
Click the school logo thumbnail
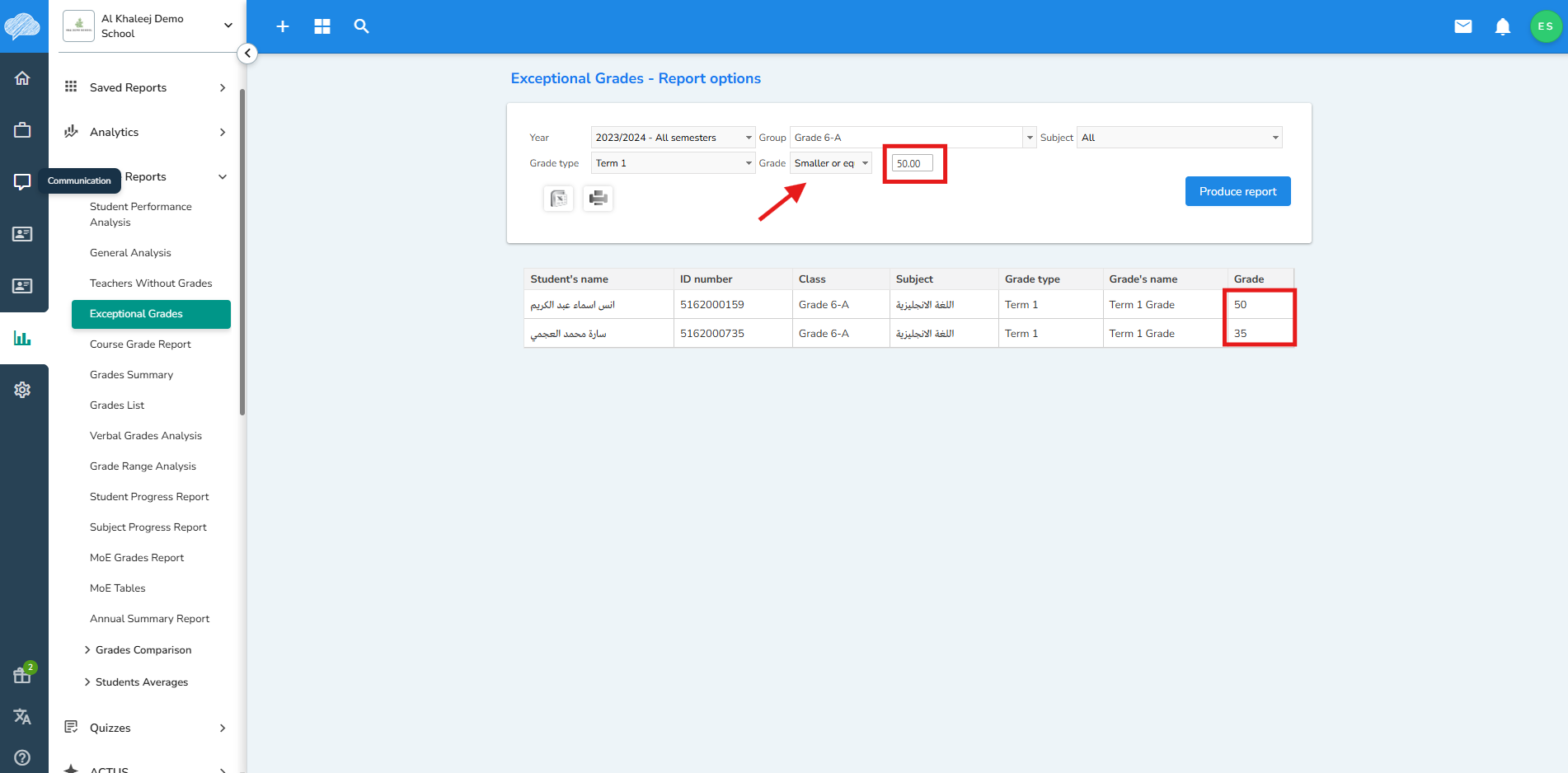coord(79,26)
